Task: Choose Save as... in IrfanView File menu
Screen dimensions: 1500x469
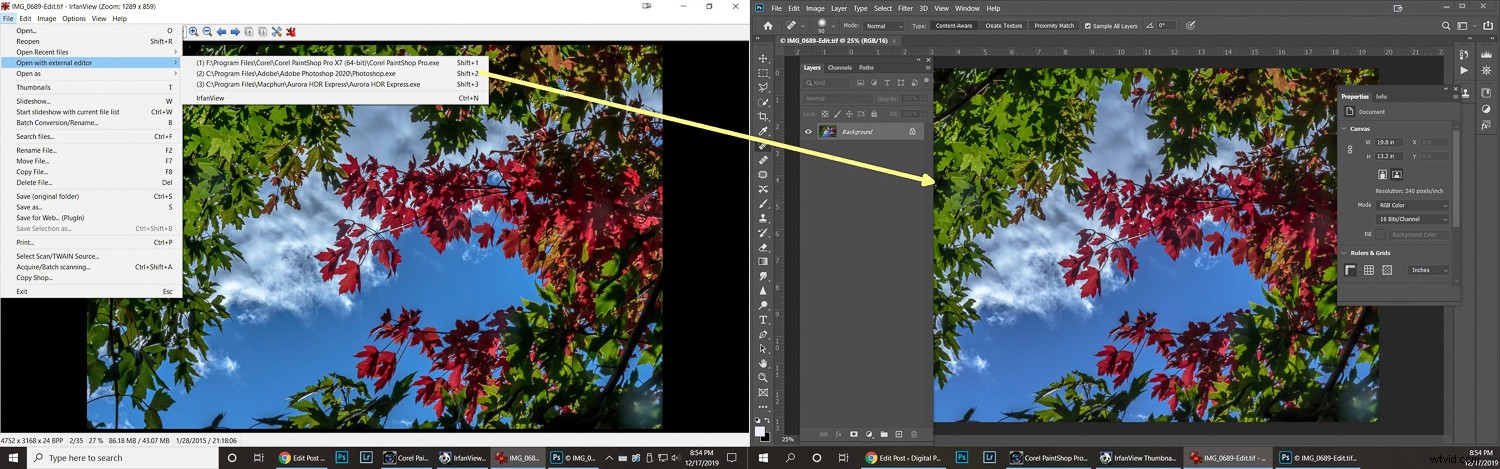Action: coord(91,207)
